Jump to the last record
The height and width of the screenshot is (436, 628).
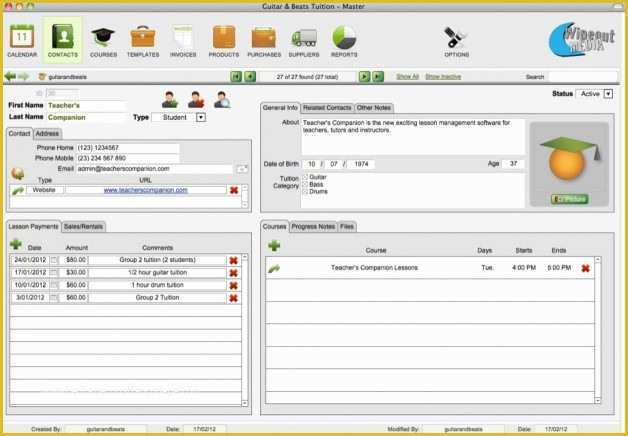378,76
